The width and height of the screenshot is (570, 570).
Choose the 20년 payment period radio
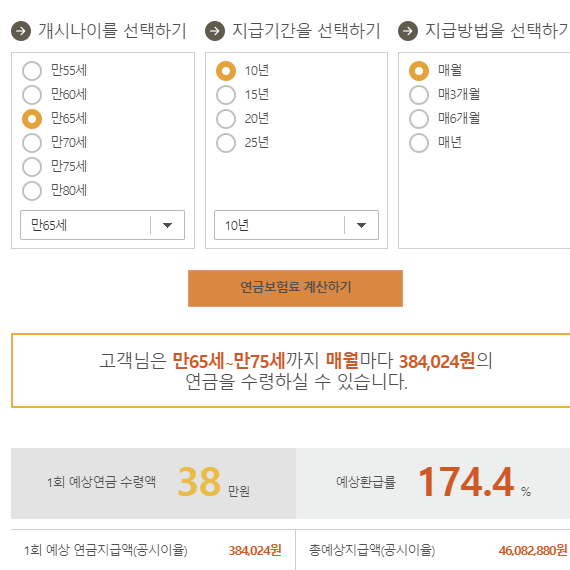226,119
